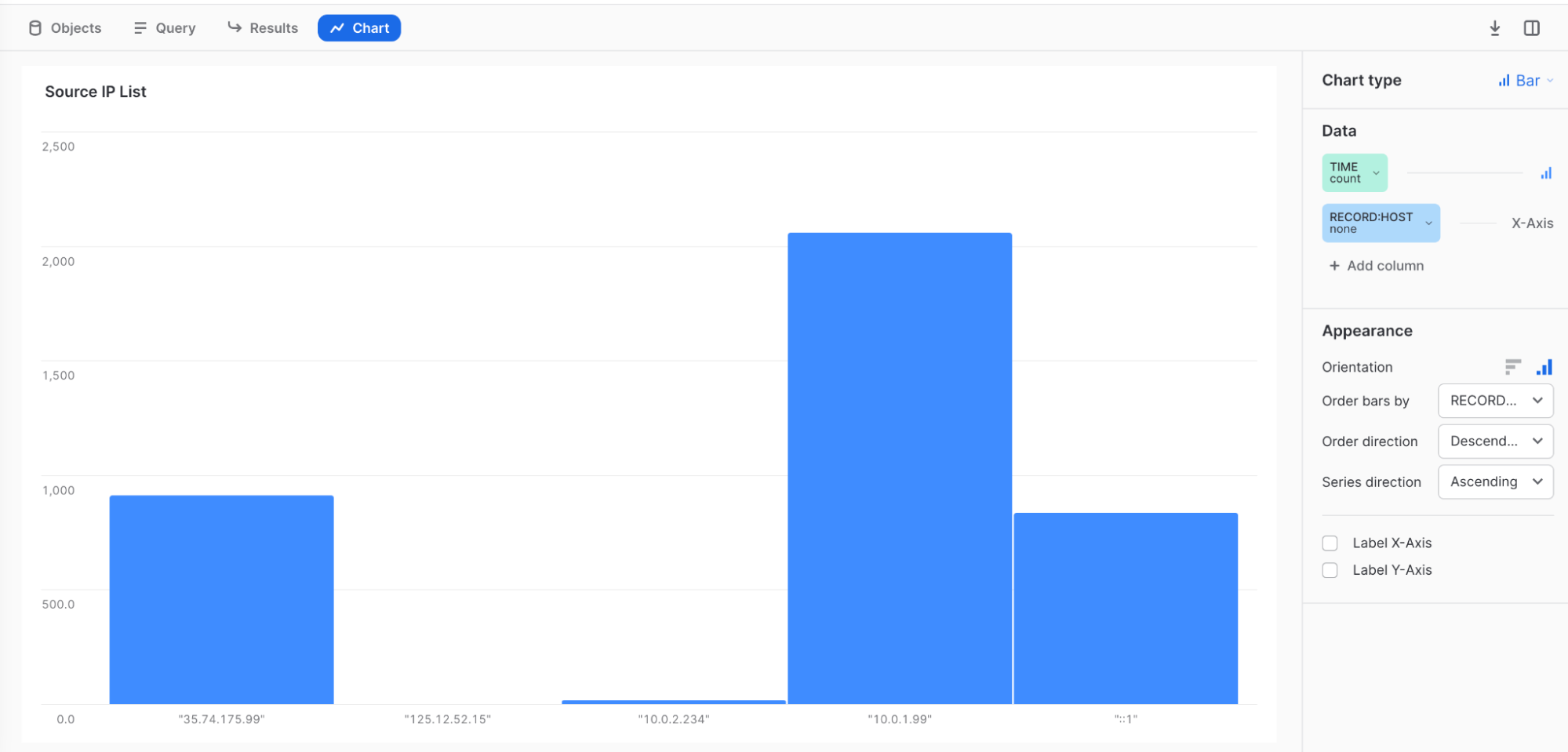
Task: Click the Objects button
Action: [64, 27]
